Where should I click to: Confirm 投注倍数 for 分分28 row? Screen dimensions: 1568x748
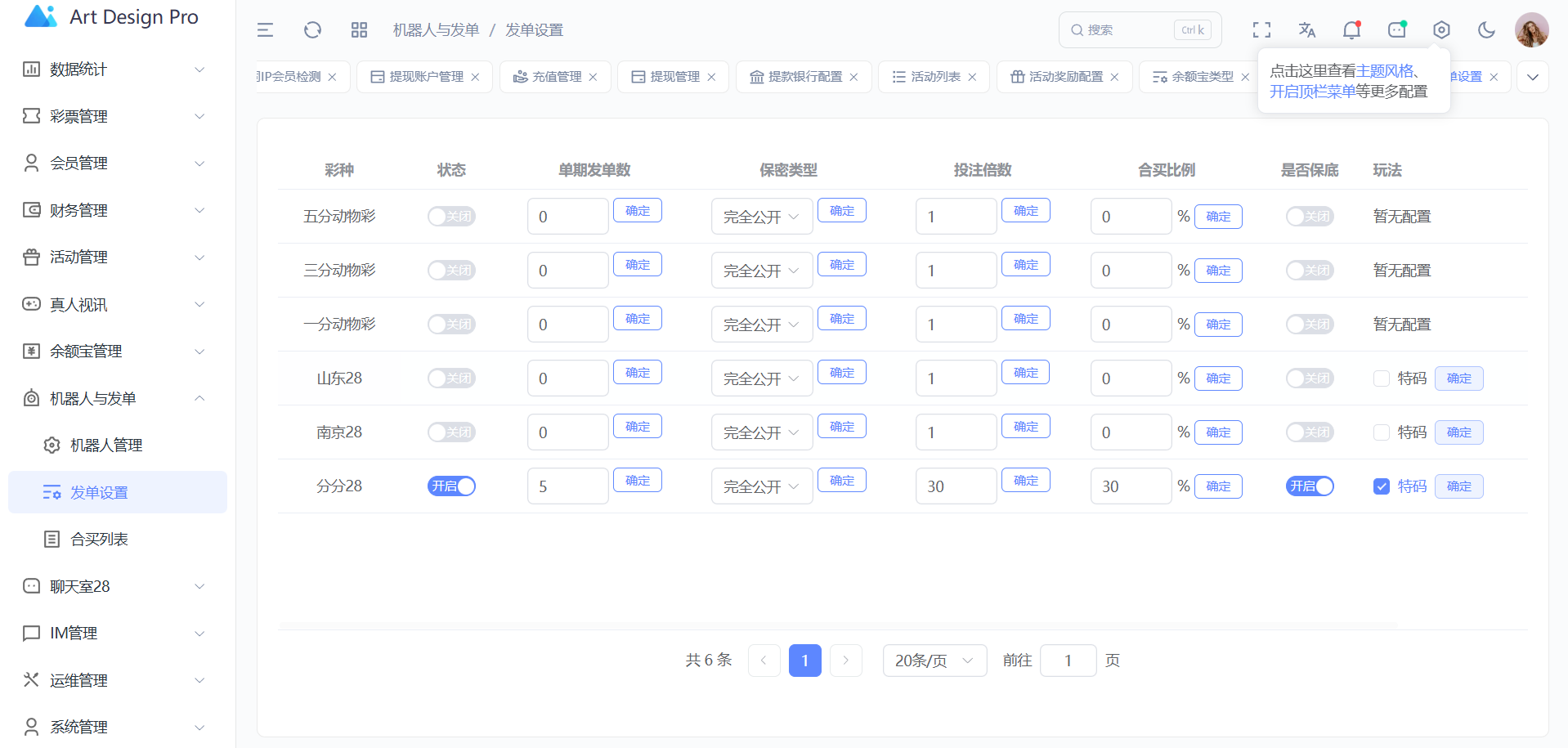point(1025,481)
